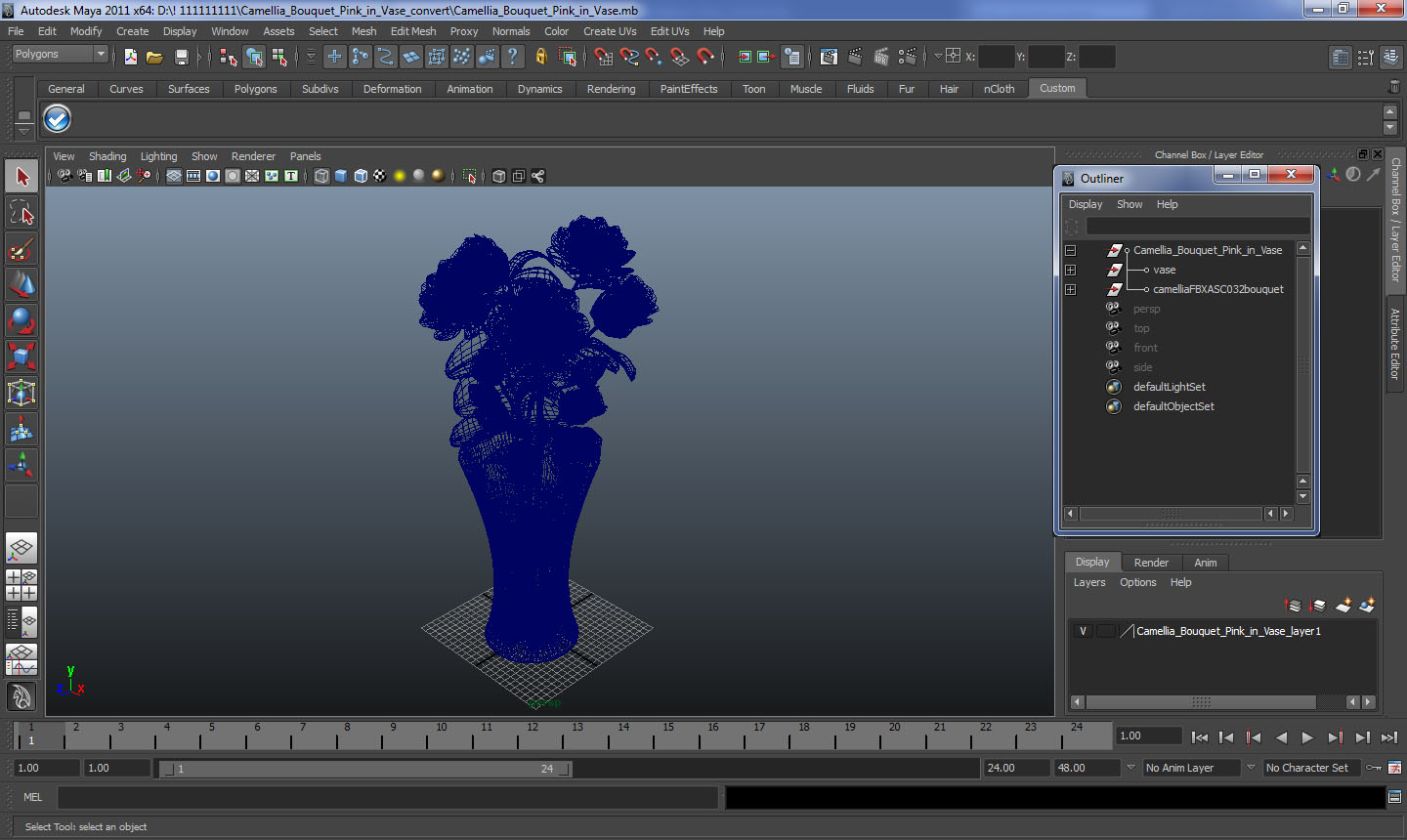The height and width of the screenshot is (840, 1407).
Task: Enable Snap to grids magnet icon
Action: [604, 57]
